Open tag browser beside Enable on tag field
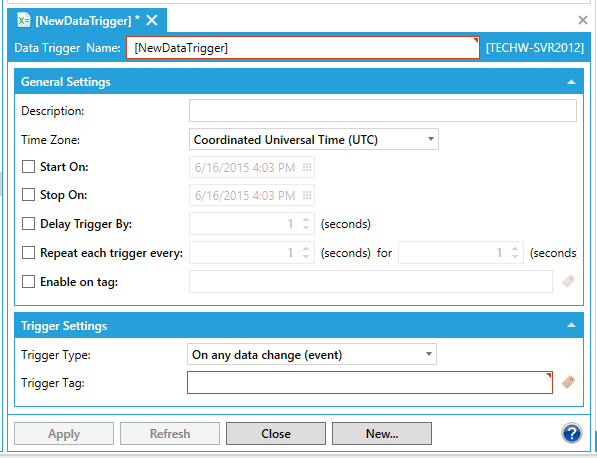597x458 pixels. coord(568,281)
